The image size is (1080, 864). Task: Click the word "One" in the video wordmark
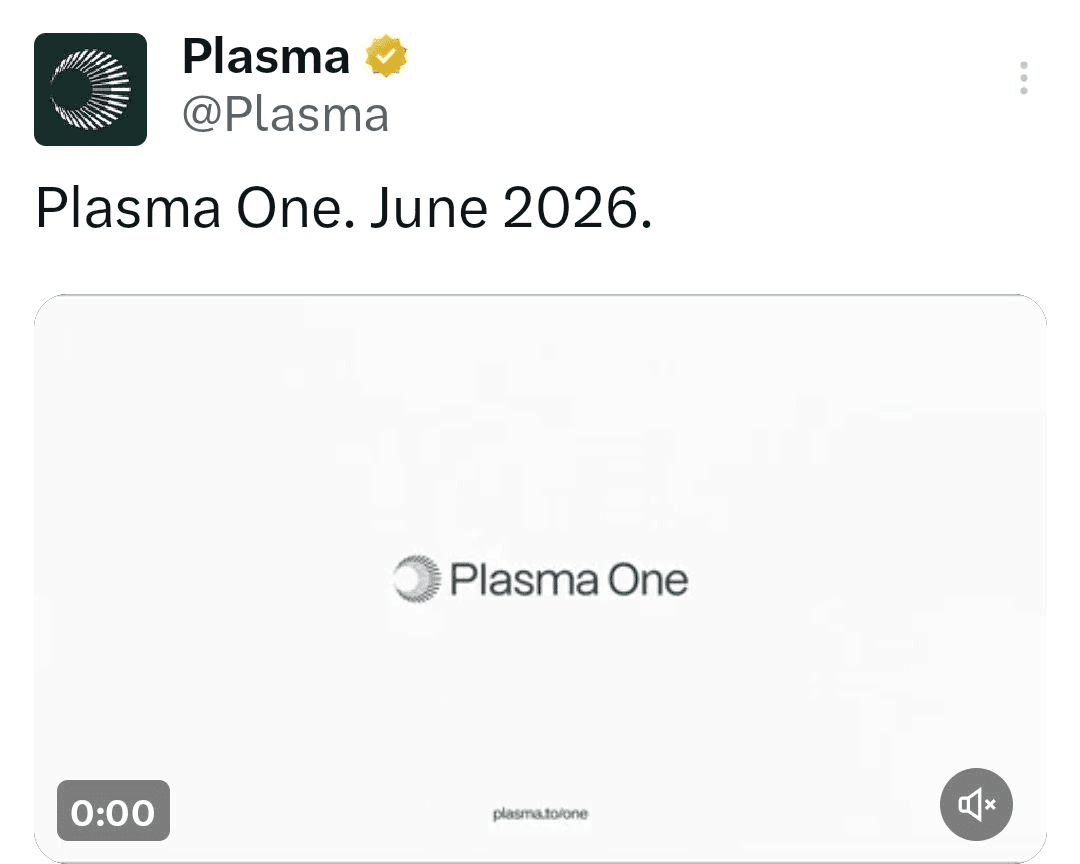point(648,580)
